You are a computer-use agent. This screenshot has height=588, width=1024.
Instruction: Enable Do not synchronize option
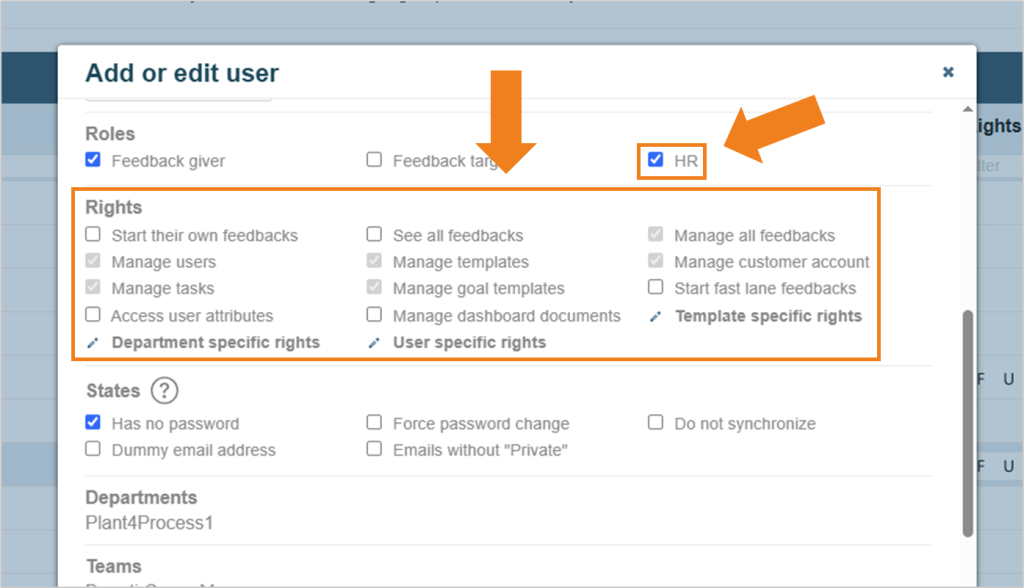point(656,422)
